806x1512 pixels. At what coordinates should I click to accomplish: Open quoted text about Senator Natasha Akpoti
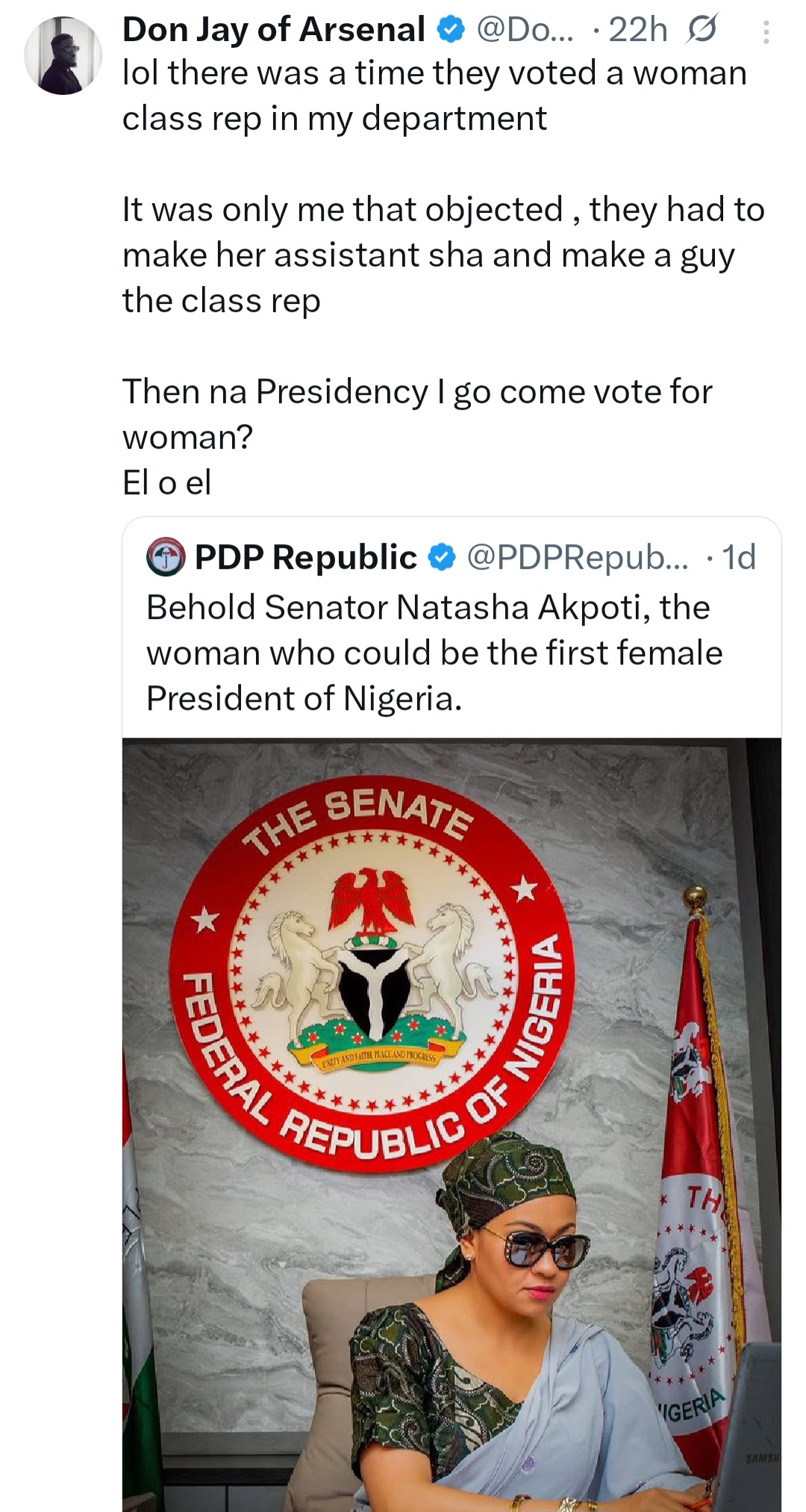click(x=433, y=653)
